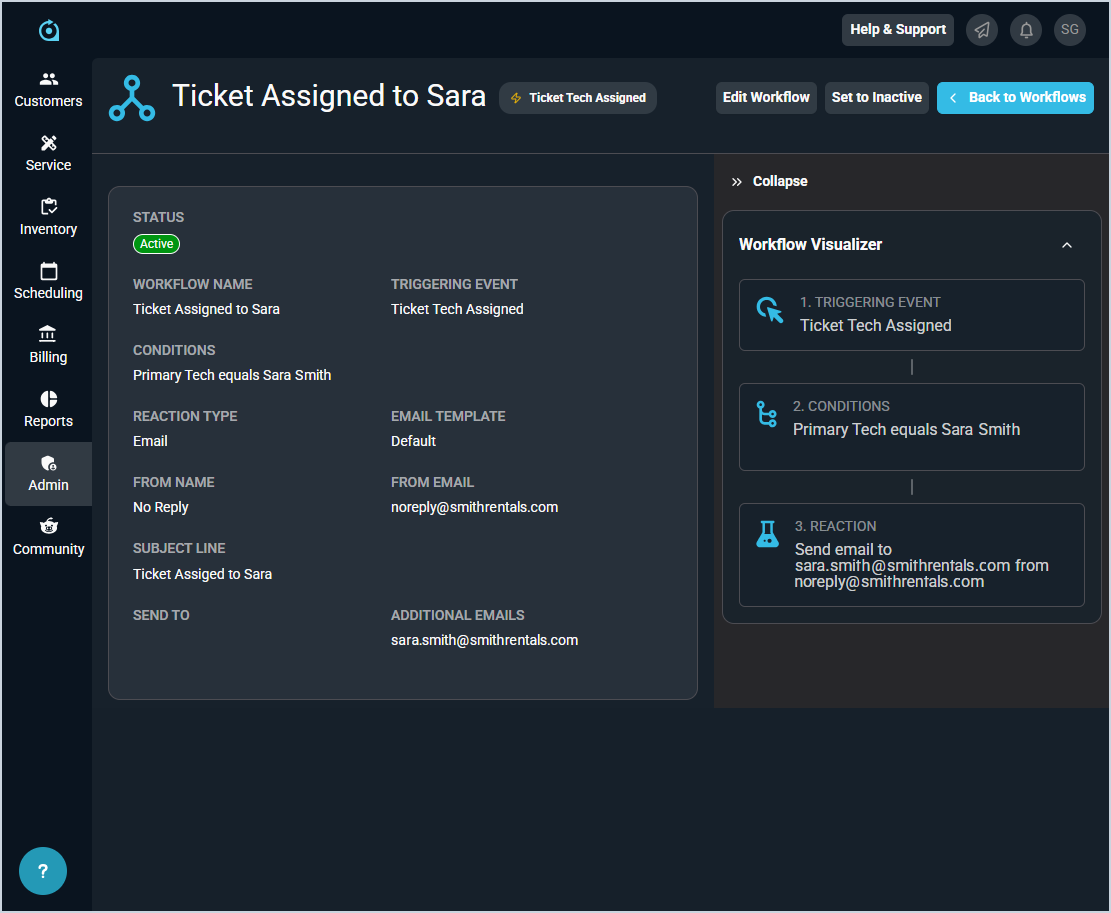
Task: Click the Ticket Tech Assigned badge
Action: tap(578, 98)
